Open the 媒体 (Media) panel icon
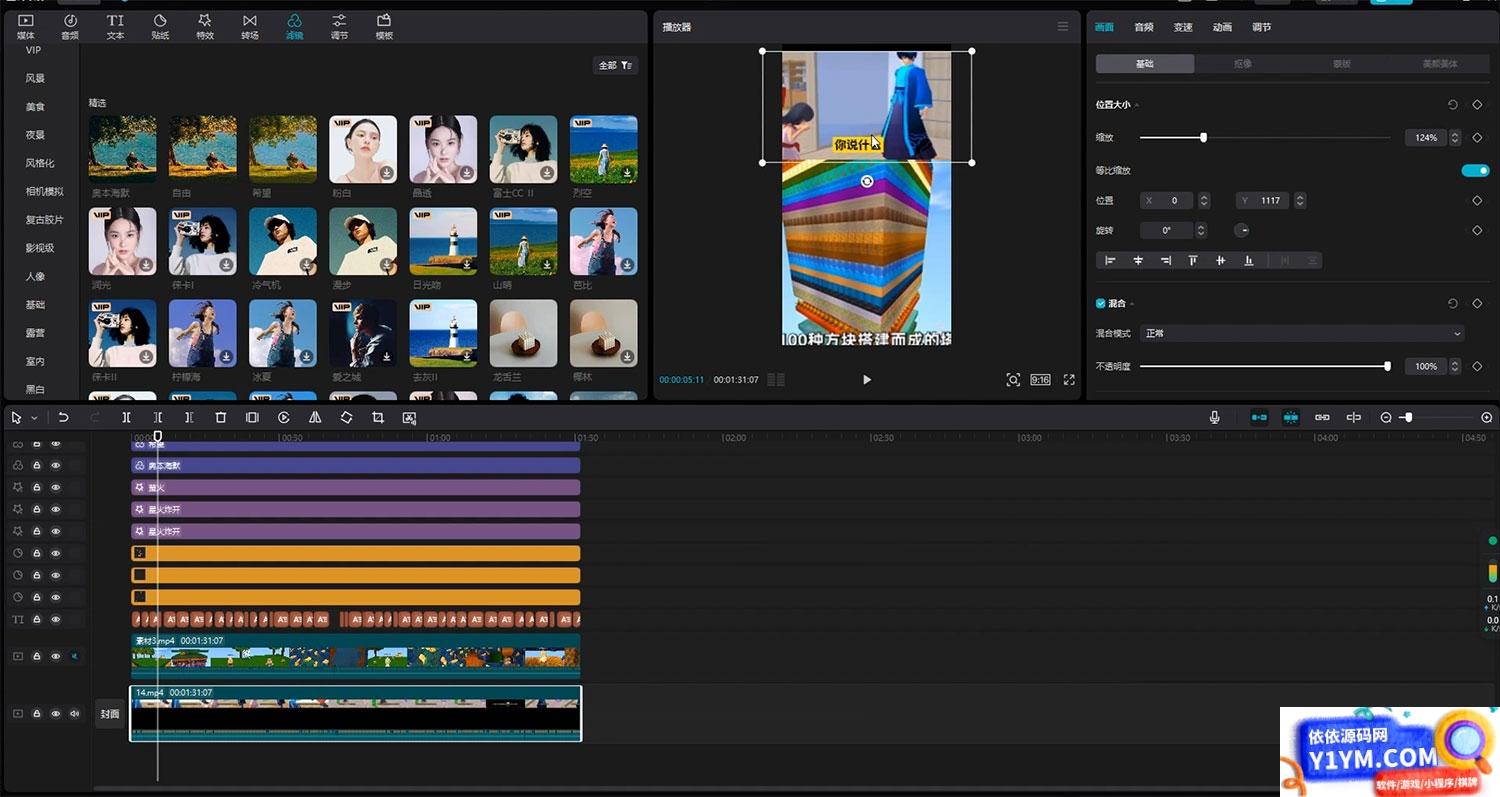 pos(25,26)
